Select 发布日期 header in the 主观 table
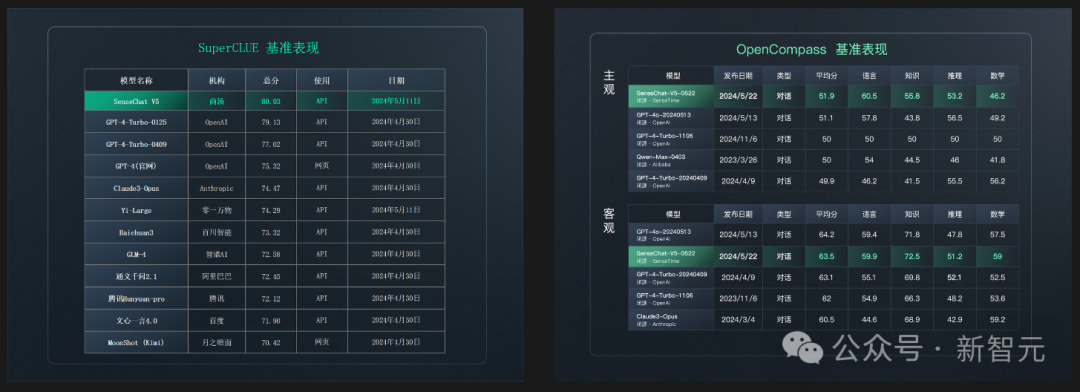This screenshot has width=1080, height=392. tap(738, 75)
